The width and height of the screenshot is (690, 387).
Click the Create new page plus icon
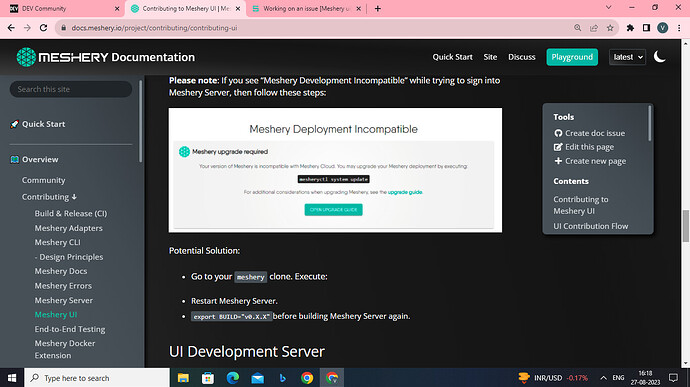(558, 161)
